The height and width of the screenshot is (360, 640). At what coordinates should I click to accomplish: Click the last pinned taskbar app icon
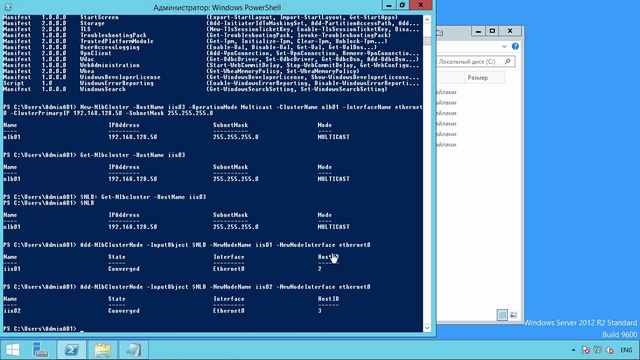point(133,350)
